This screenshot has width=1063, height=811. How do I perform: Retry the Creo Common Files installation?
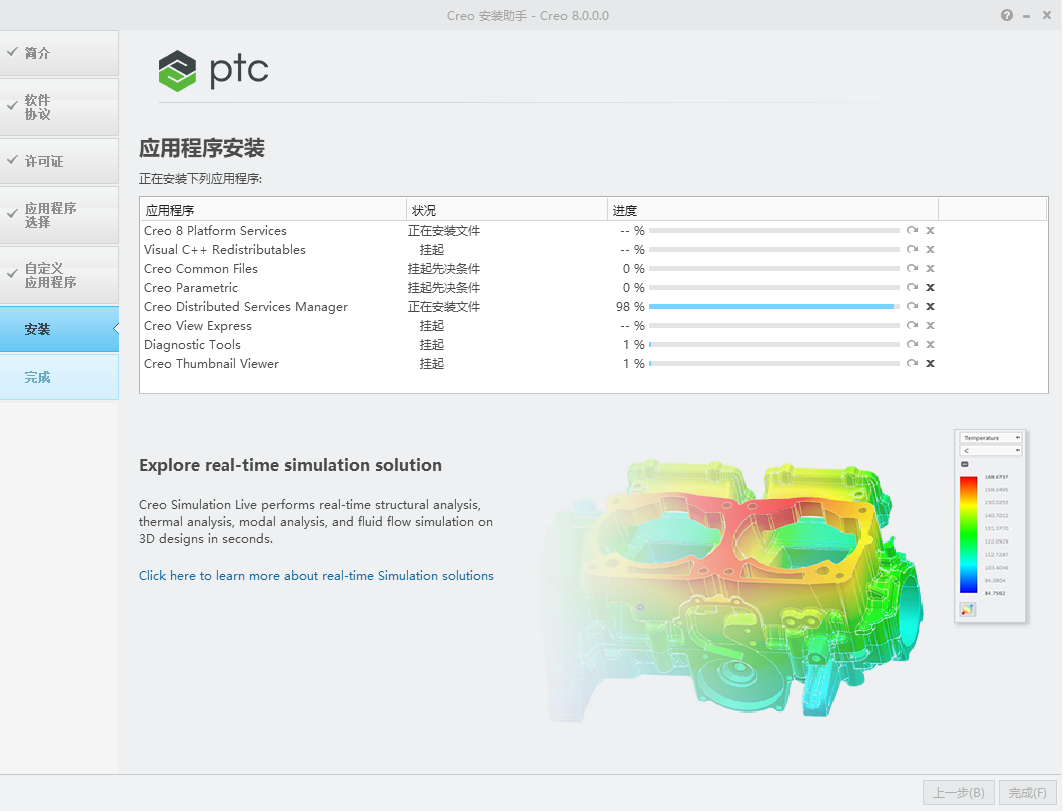pos(912,269)
